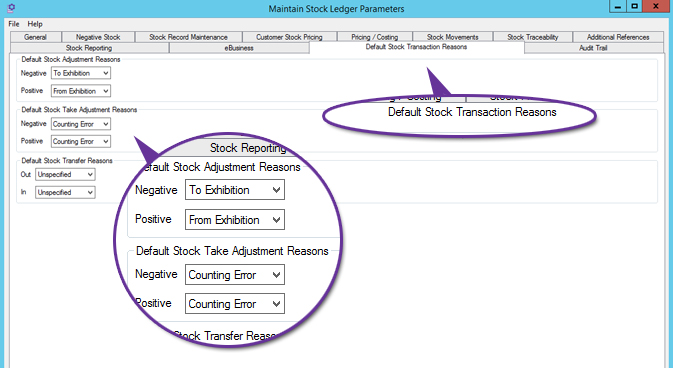The height and width of the screenshot is (368, 673).
Task: Select the Stock Movements tab
Action: (x=452, y=37)
